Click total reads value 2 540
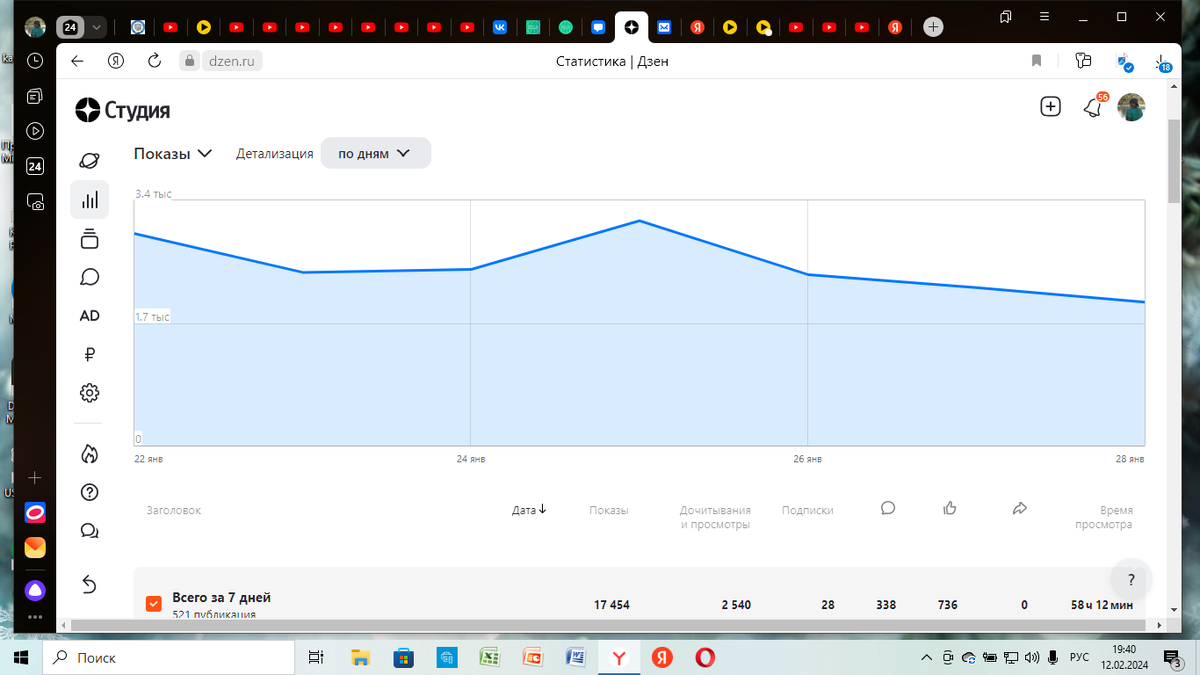Viewport: 1200px width, 675px height. 736,605
